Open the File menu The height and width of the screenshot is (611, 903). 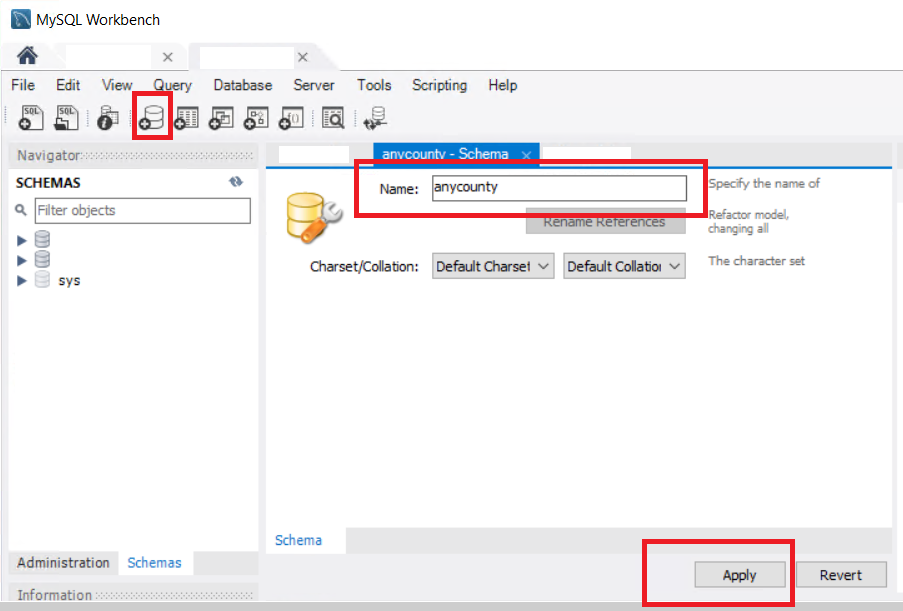coord(23,85)
